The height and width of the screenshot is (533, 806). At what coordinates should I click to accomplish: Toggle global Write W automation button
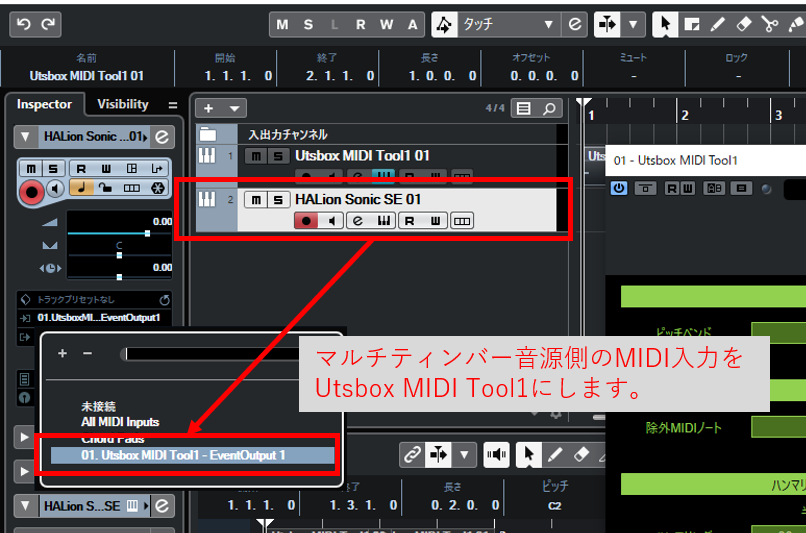point(387,24)
